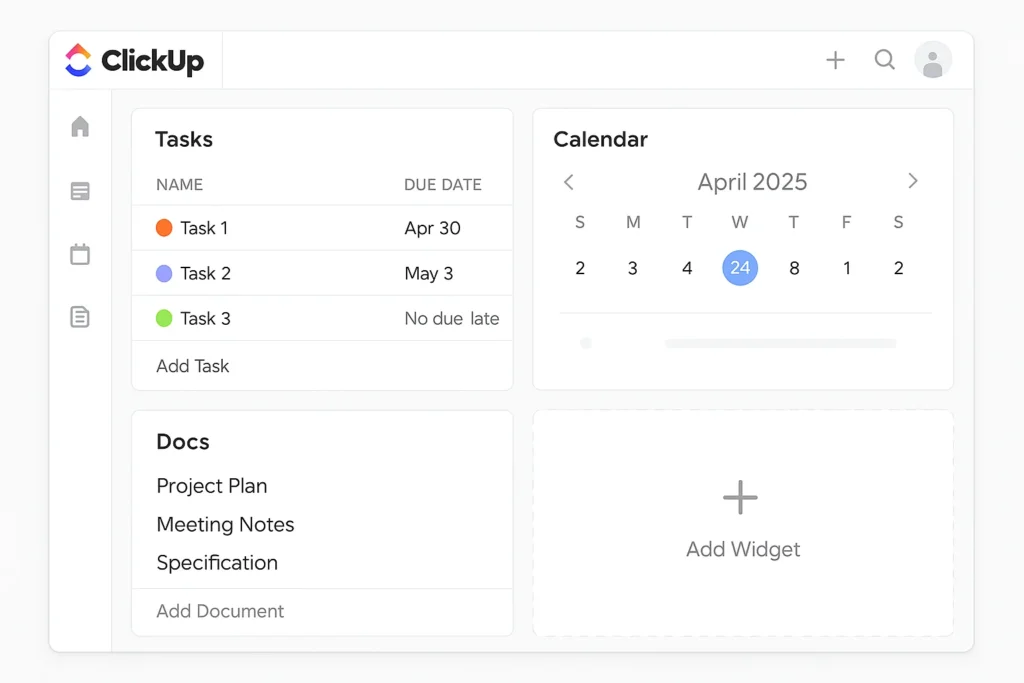The image size is (1024, 683).
Task: Open search with magnifier icon
Action: click(884, 60)
